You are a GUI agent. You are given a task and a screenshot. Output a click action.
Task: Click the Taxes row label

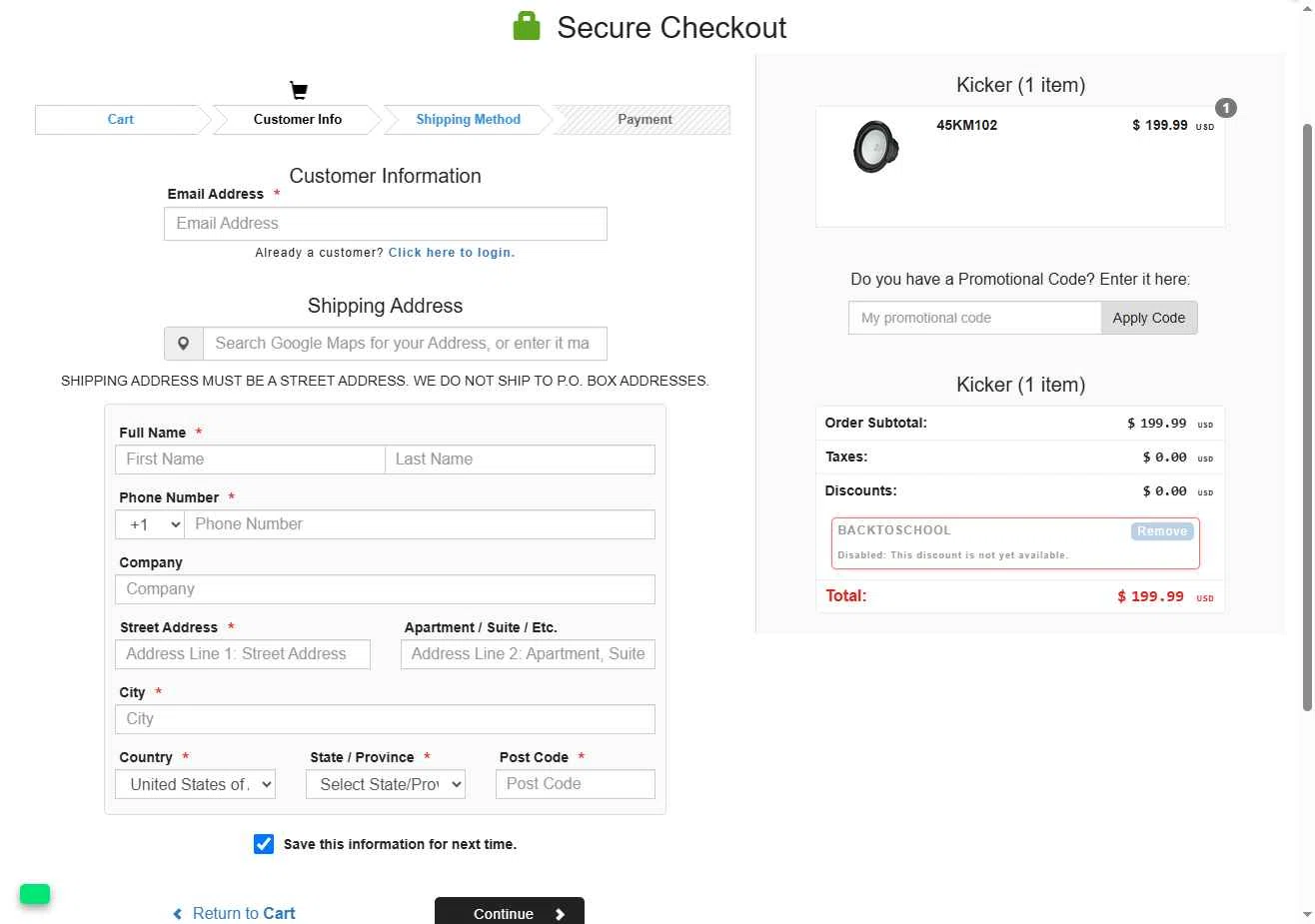click(846, 457)
